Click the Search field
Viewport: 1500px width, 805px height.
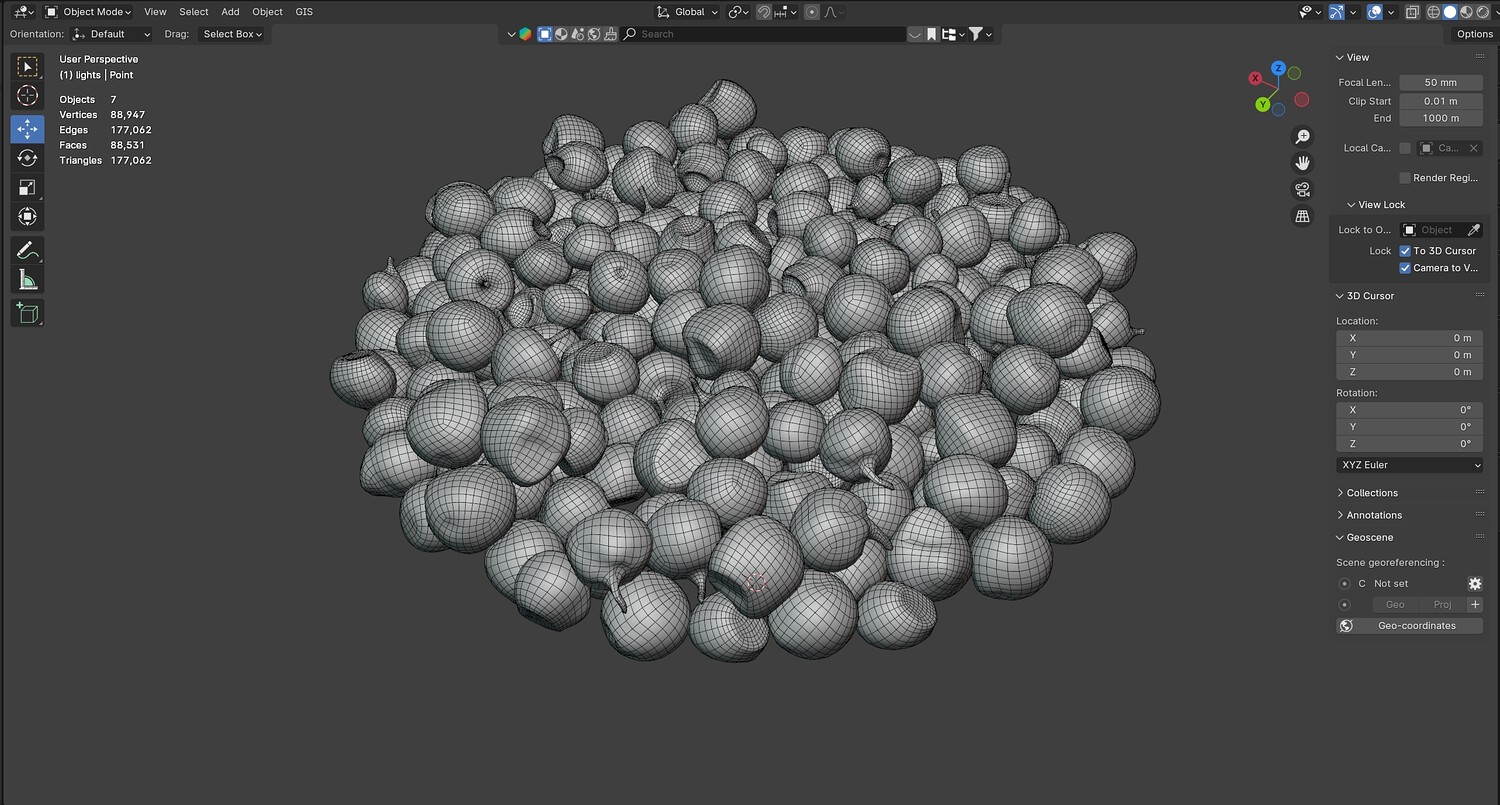coord(762,34)
